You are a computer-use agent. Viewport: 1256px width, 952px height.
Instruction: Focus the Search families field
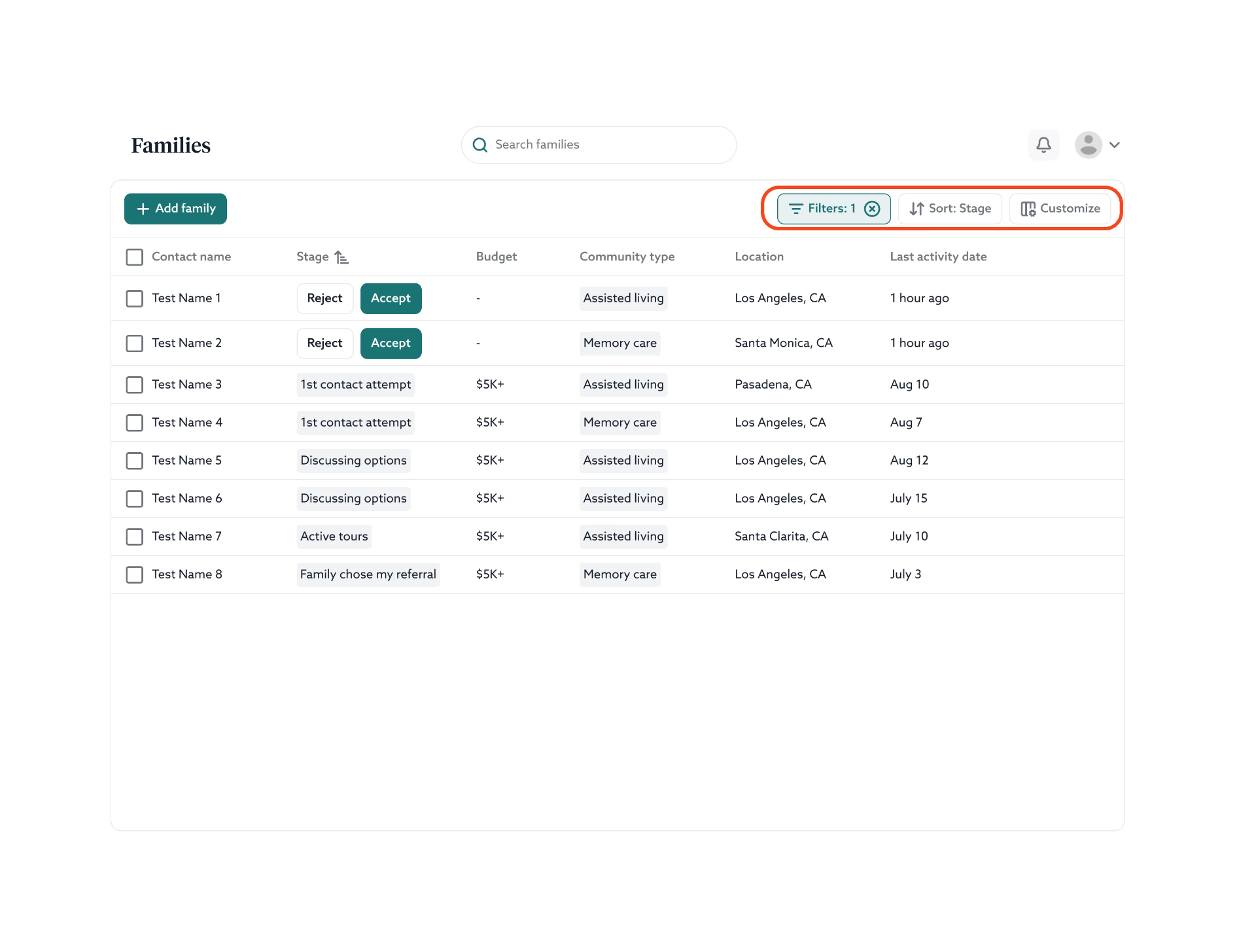[599, 145]
